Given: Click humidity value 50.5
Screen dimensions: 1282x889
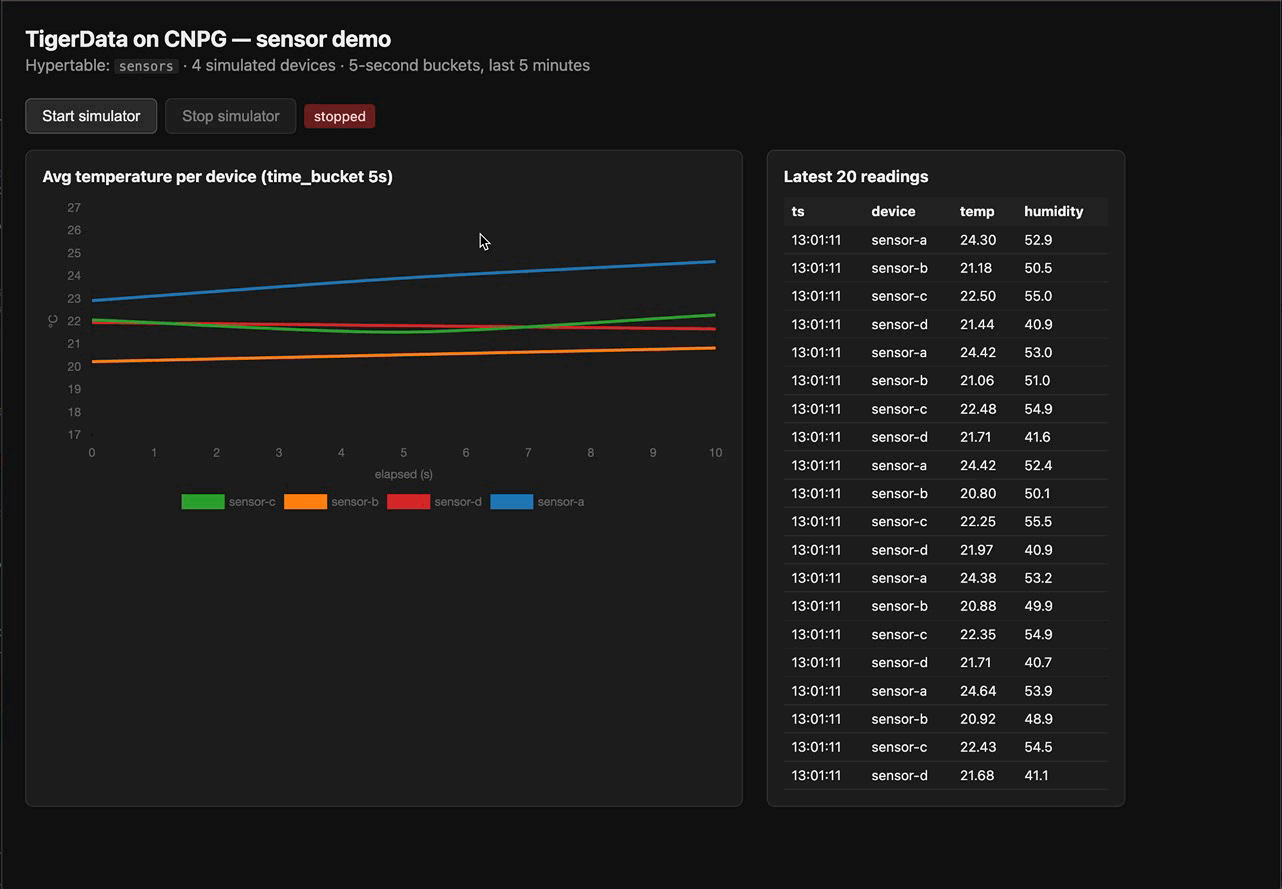Looking at the screenshot, I should coord(1038,268).
